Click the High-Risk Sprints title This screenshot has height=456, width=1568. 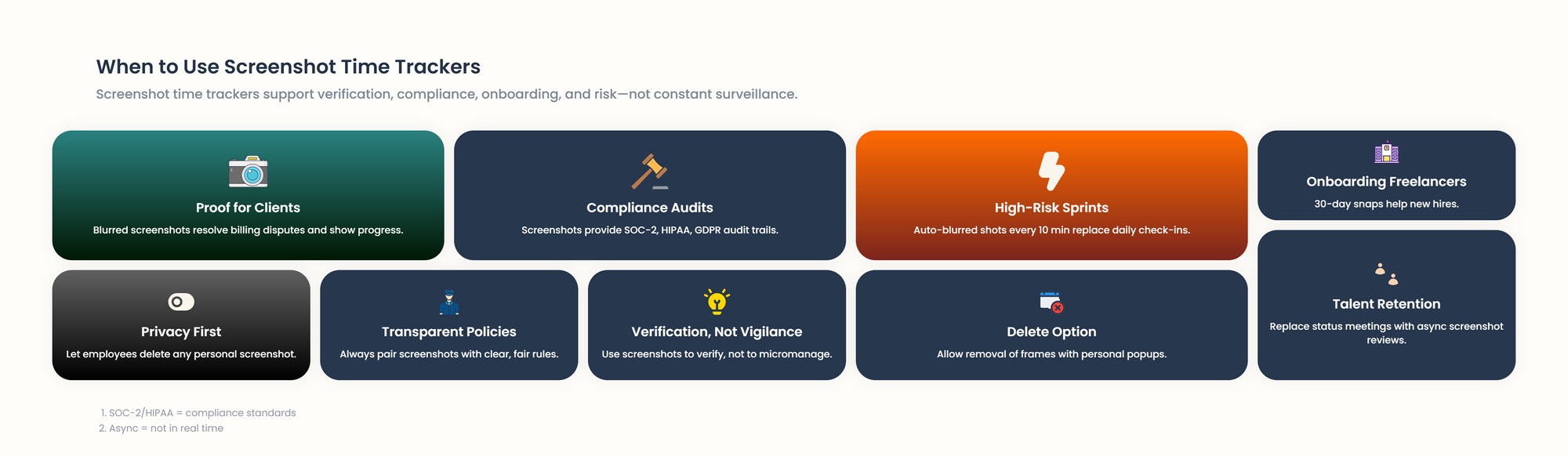(1051, 208)
